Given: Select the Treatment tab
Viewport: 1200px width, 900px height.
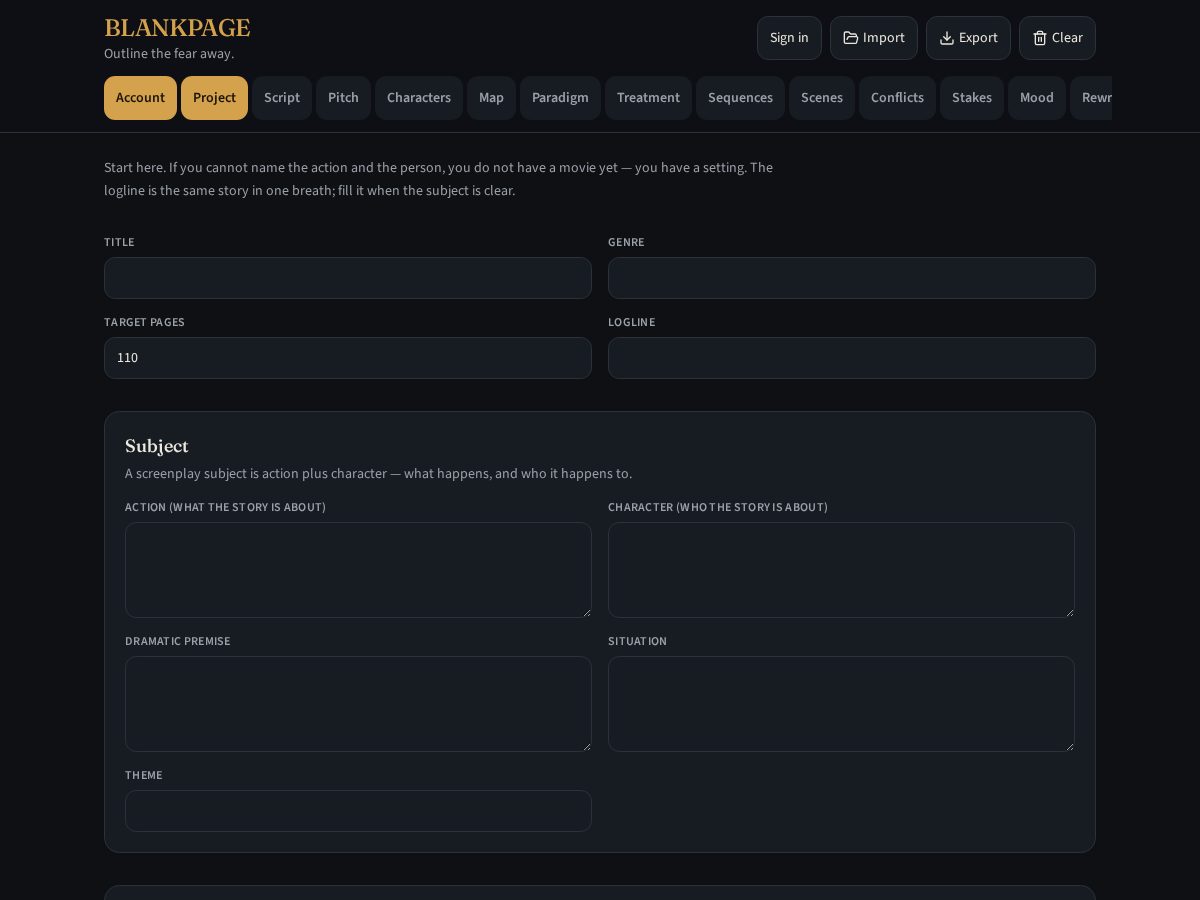Looking at the screenshot, I should click(648, 98).
